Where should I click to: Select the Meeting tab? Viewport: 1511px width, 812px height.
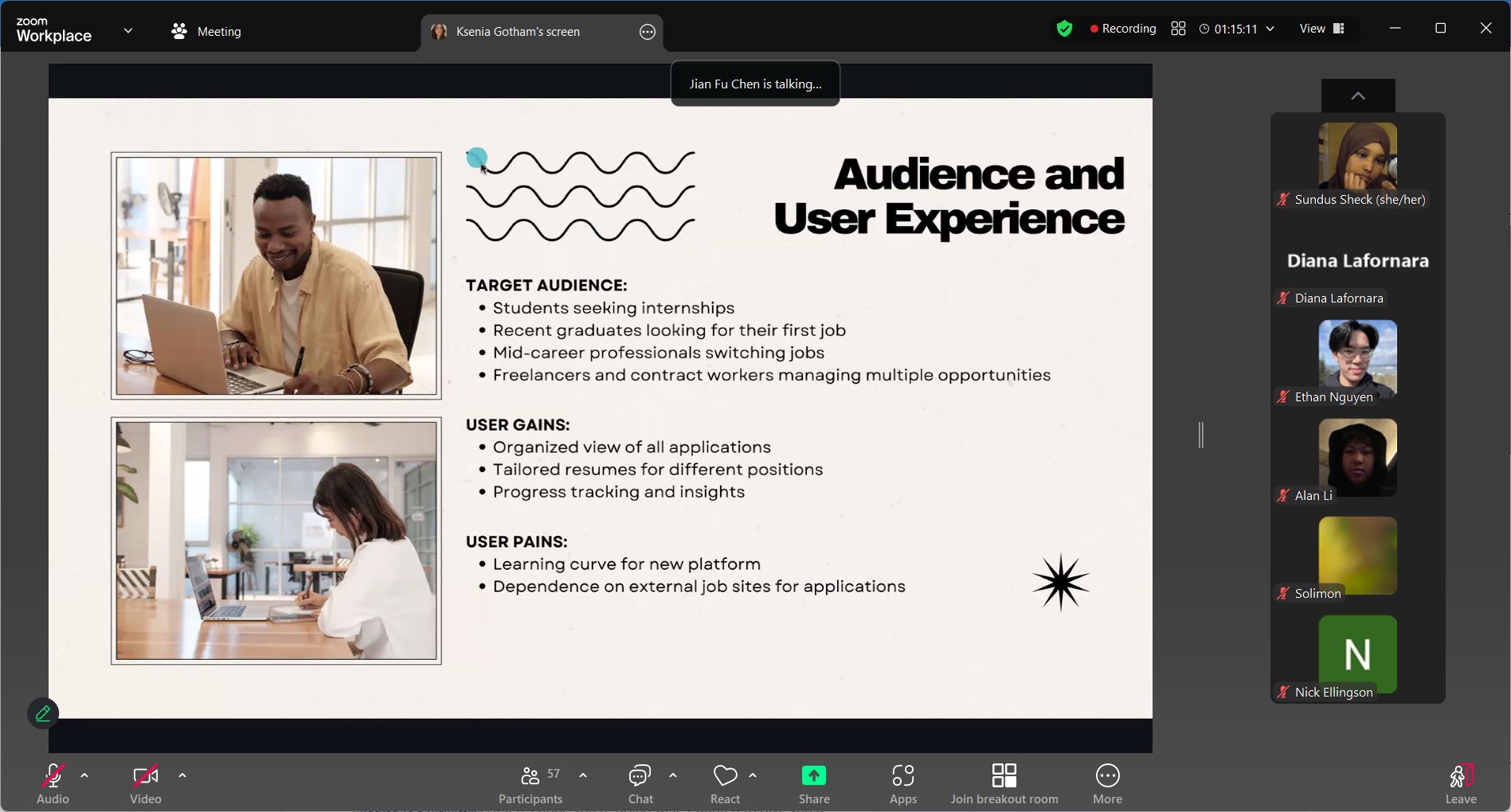[x=206, y=31]
